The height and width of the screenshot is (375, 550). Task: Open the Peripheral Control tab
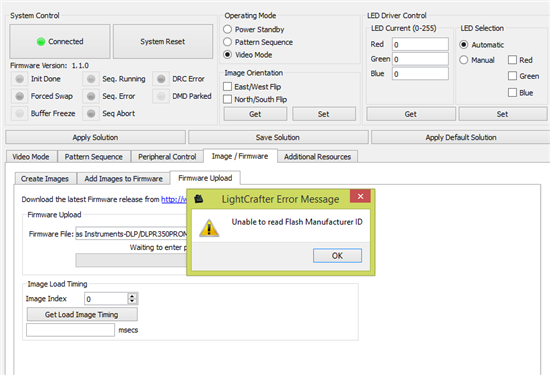pos(167,157)
